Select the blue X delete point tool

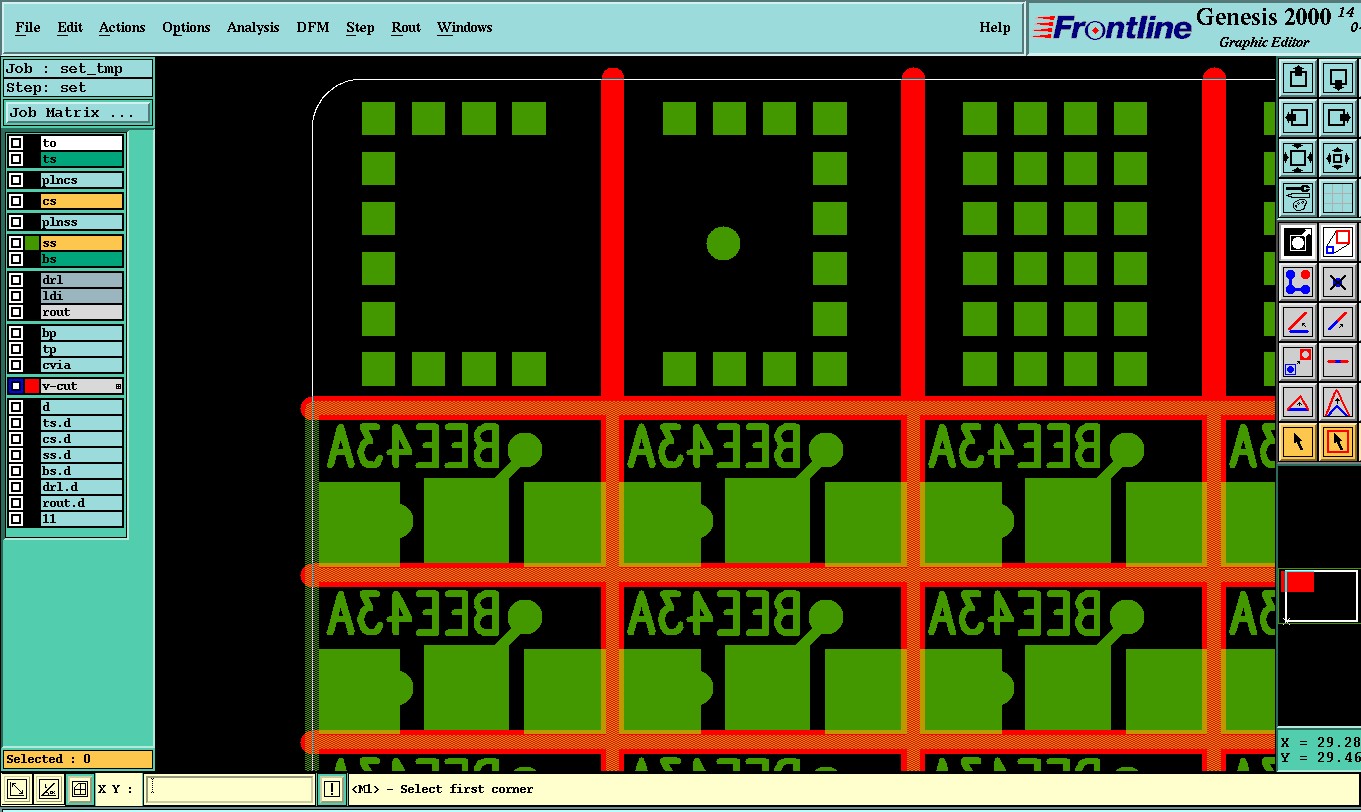[x=1338, y=282]
